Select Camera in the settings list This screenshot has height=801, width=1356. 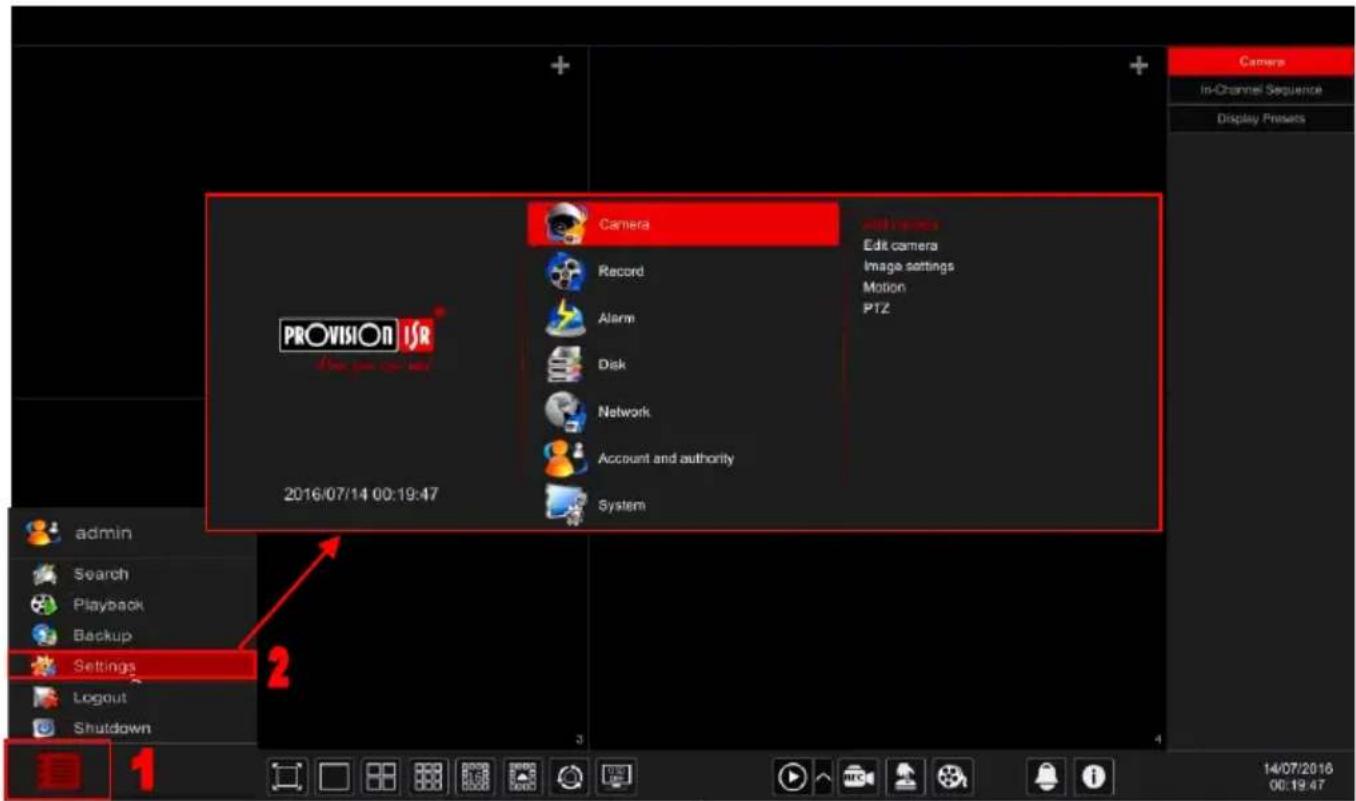point(683,224)
